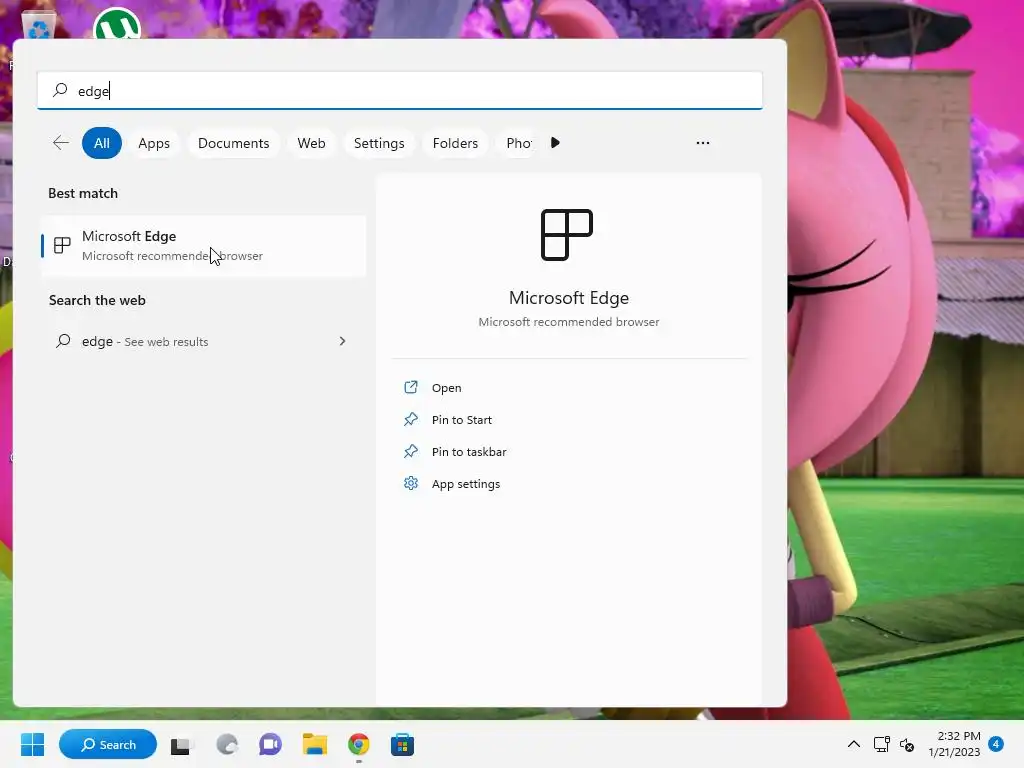Expand web results chevron for edge

pyautogui.click(x=342, y=341)
